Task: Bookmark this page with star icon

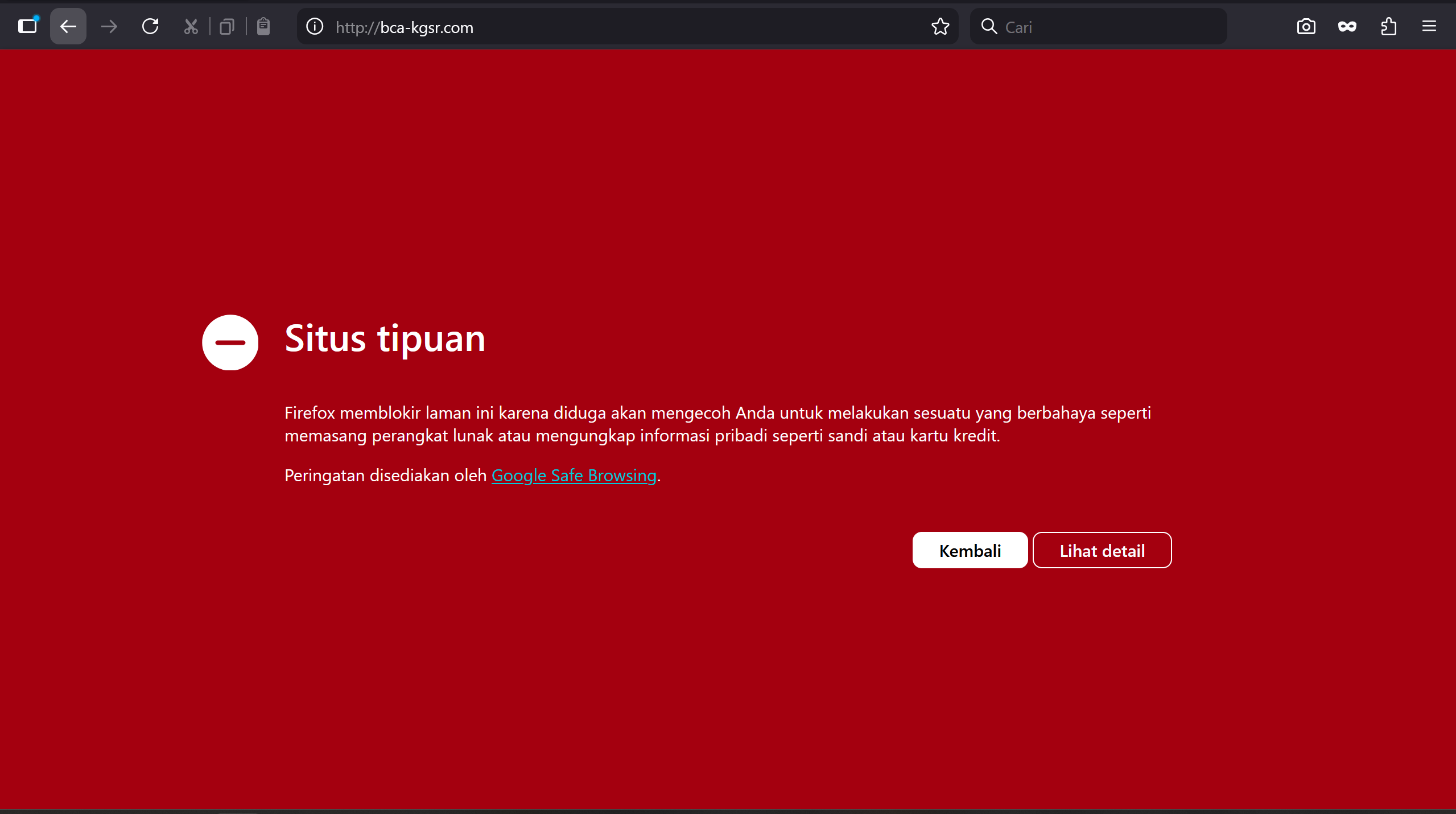Action: (940, 26)
